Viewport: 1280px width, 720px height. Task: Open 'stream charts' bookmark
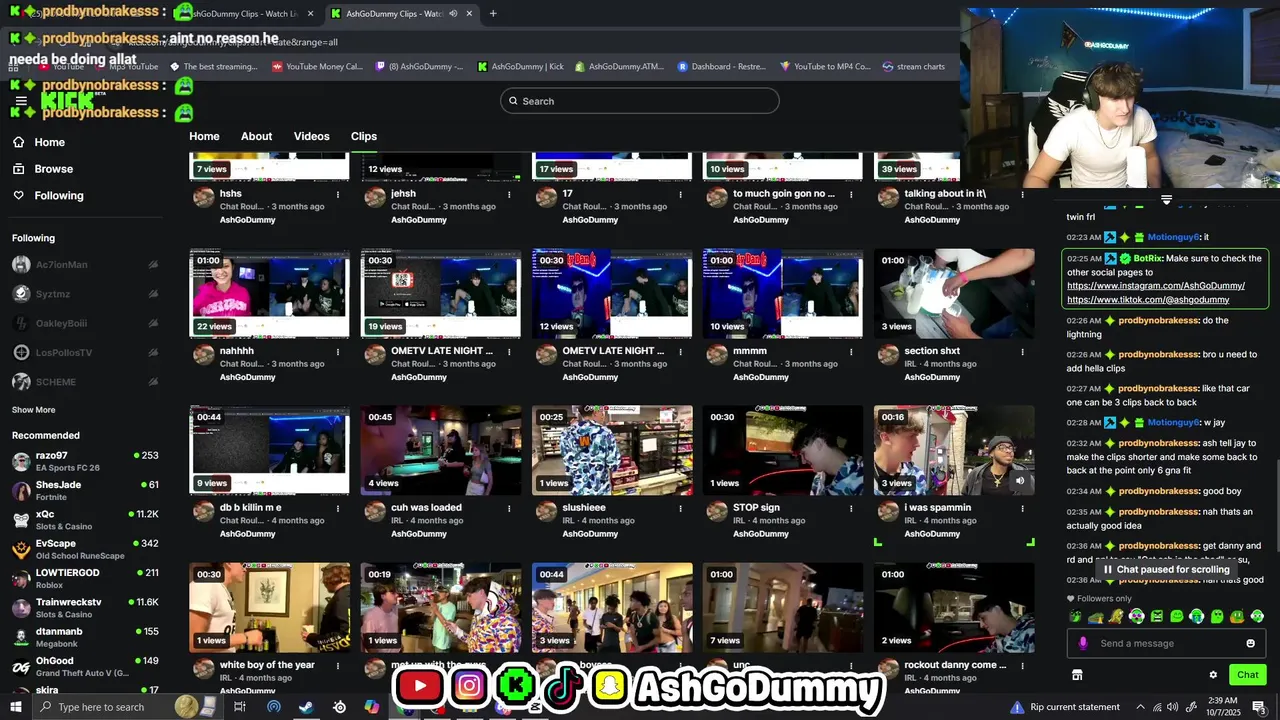tap(912, 67)
